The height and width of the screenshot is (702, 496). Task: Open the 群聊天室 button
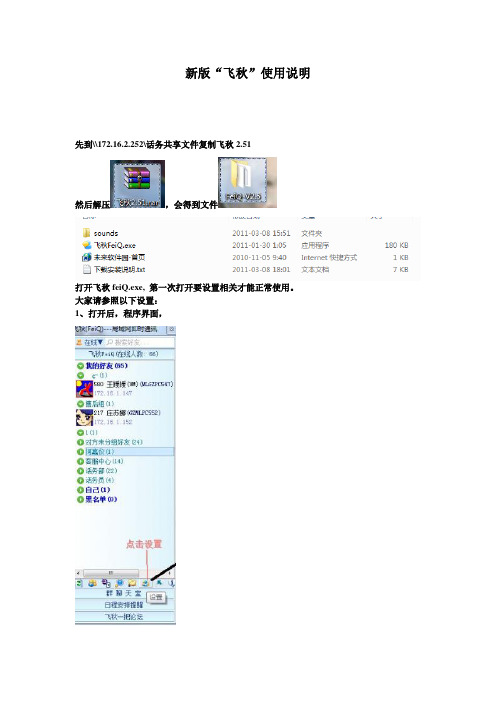click(124, 593)
